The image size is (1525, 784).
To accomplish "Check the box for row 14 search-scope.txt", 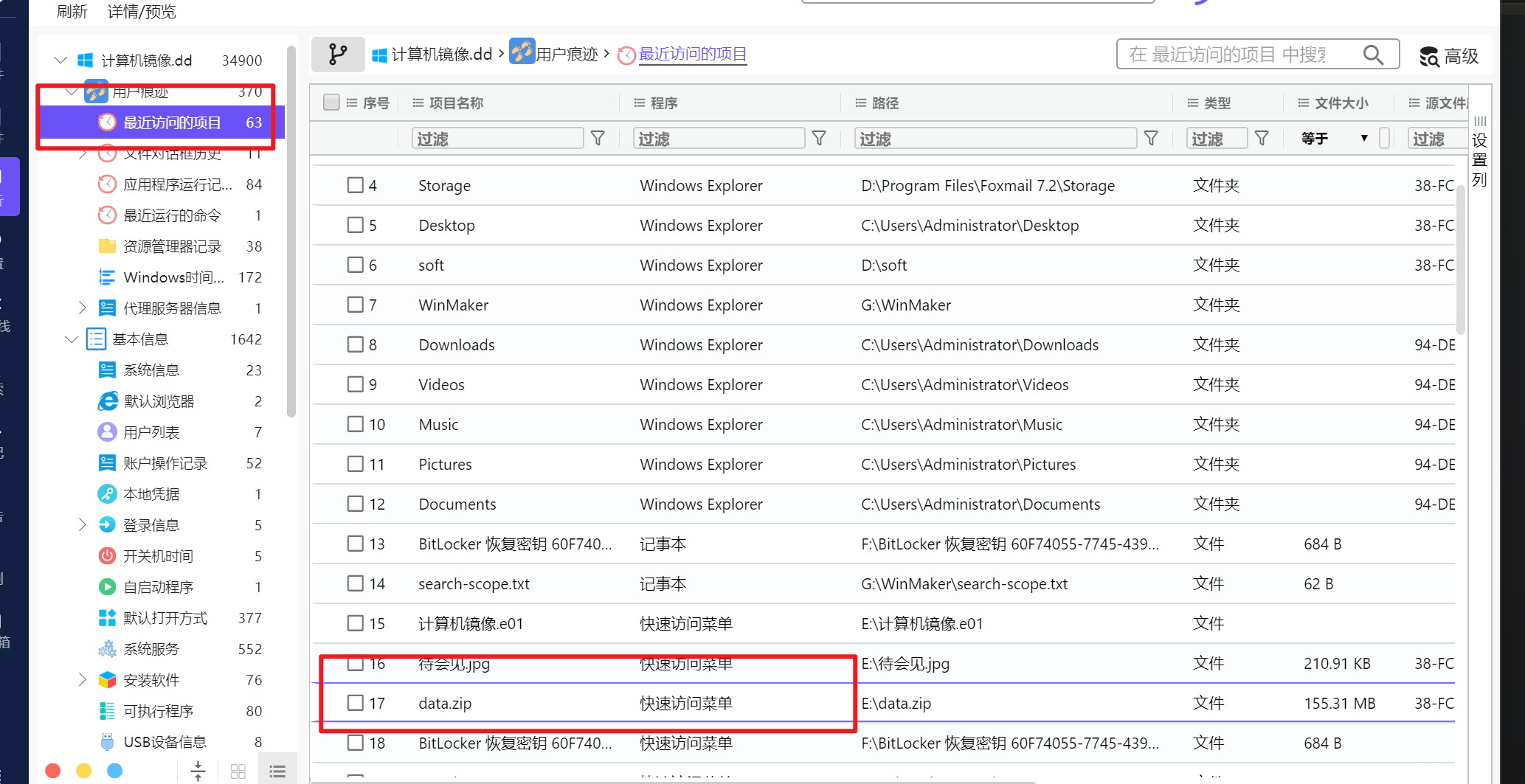I will (x=356, y=583).
